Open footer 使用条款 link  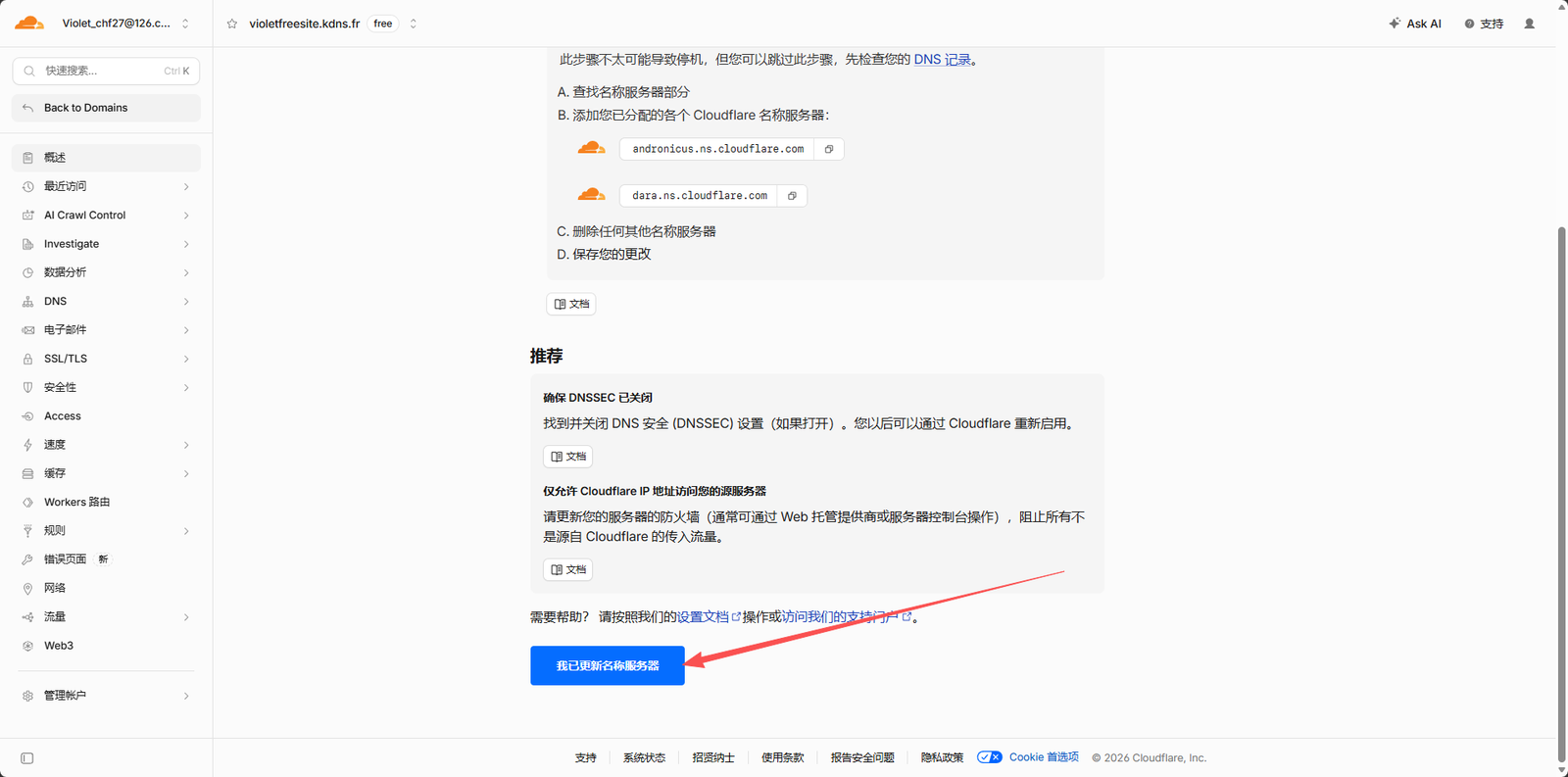pyautogui.click(x=782, y=757)
